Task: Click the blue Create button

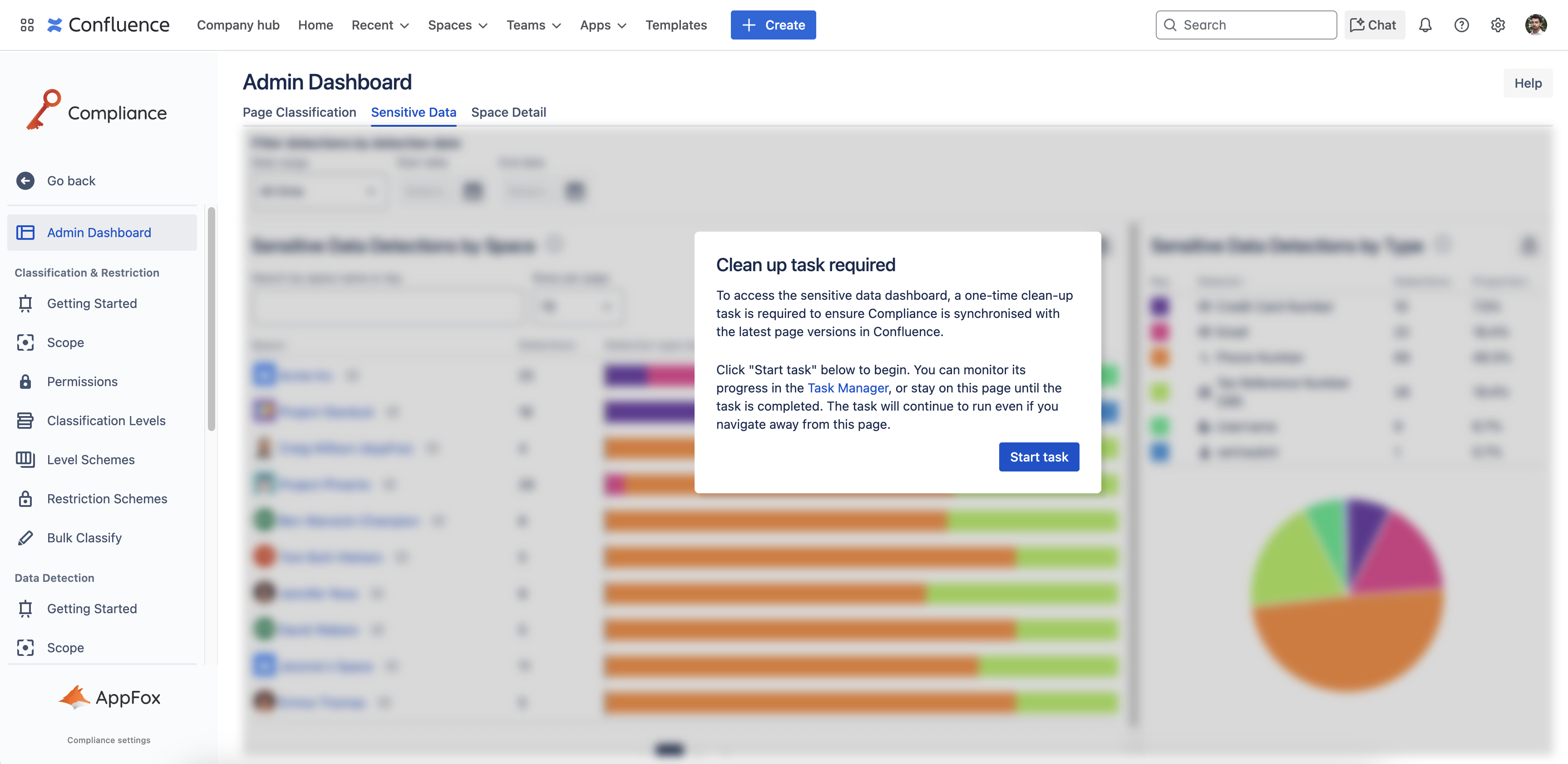Action: pos(773,25)
